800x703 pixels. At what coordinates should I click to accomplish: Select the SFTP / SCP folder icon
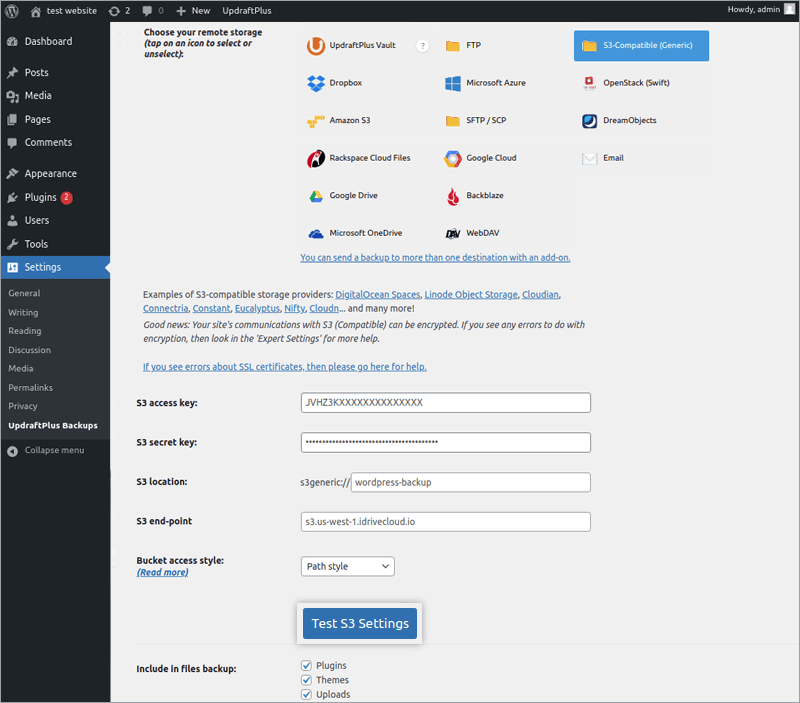[x=453, y=121]
